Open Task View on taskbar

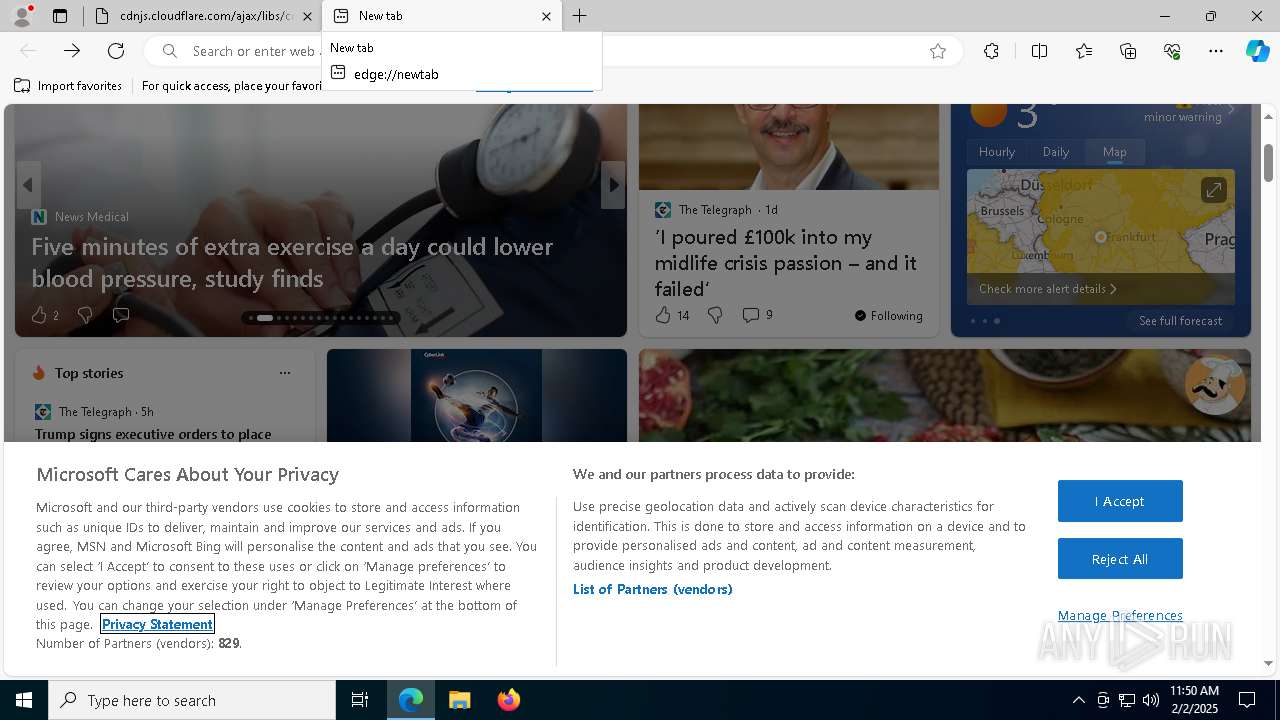click(360, 700)
